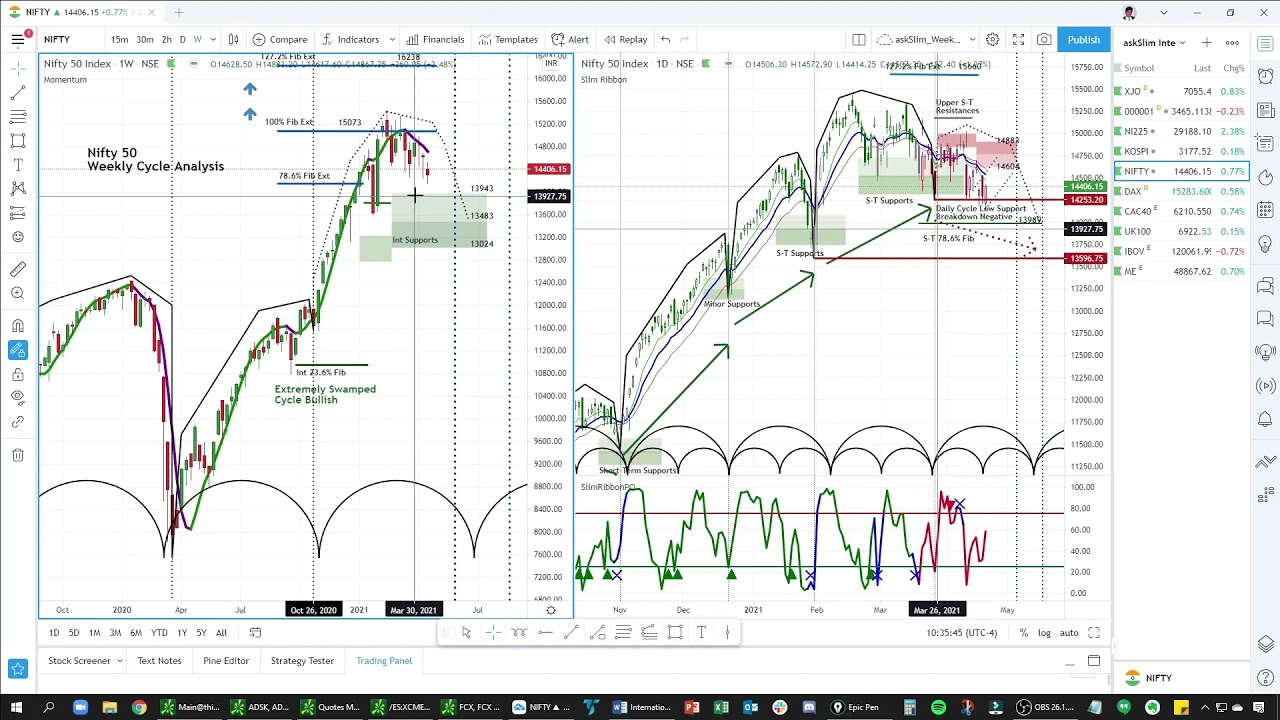The height and width of the screenshot is (720, 1280).
Task: Take a chart snapshot with camera icon
Action: 1044,39
